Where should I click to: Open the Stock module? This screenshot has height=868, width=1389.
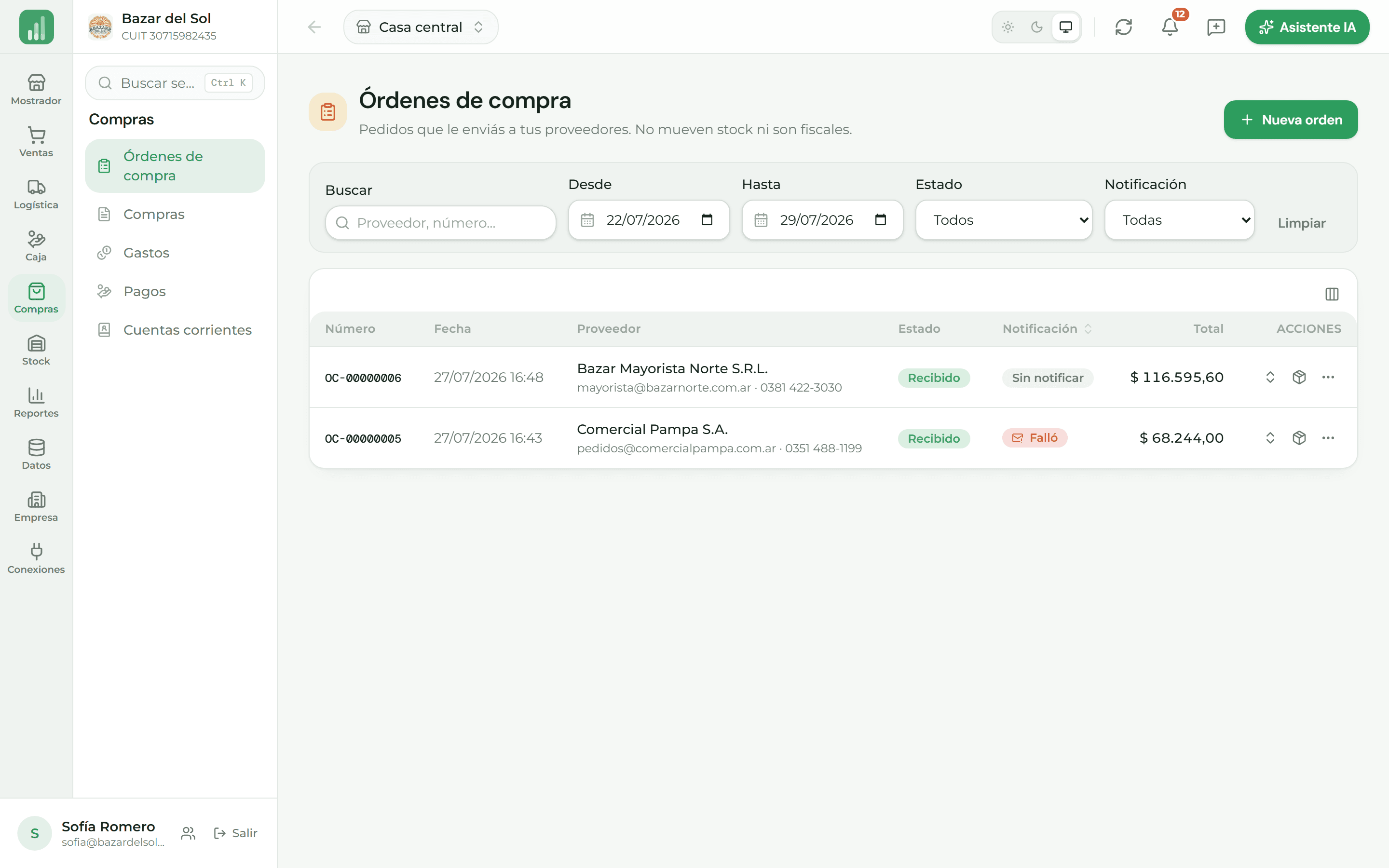coord(36,350)
